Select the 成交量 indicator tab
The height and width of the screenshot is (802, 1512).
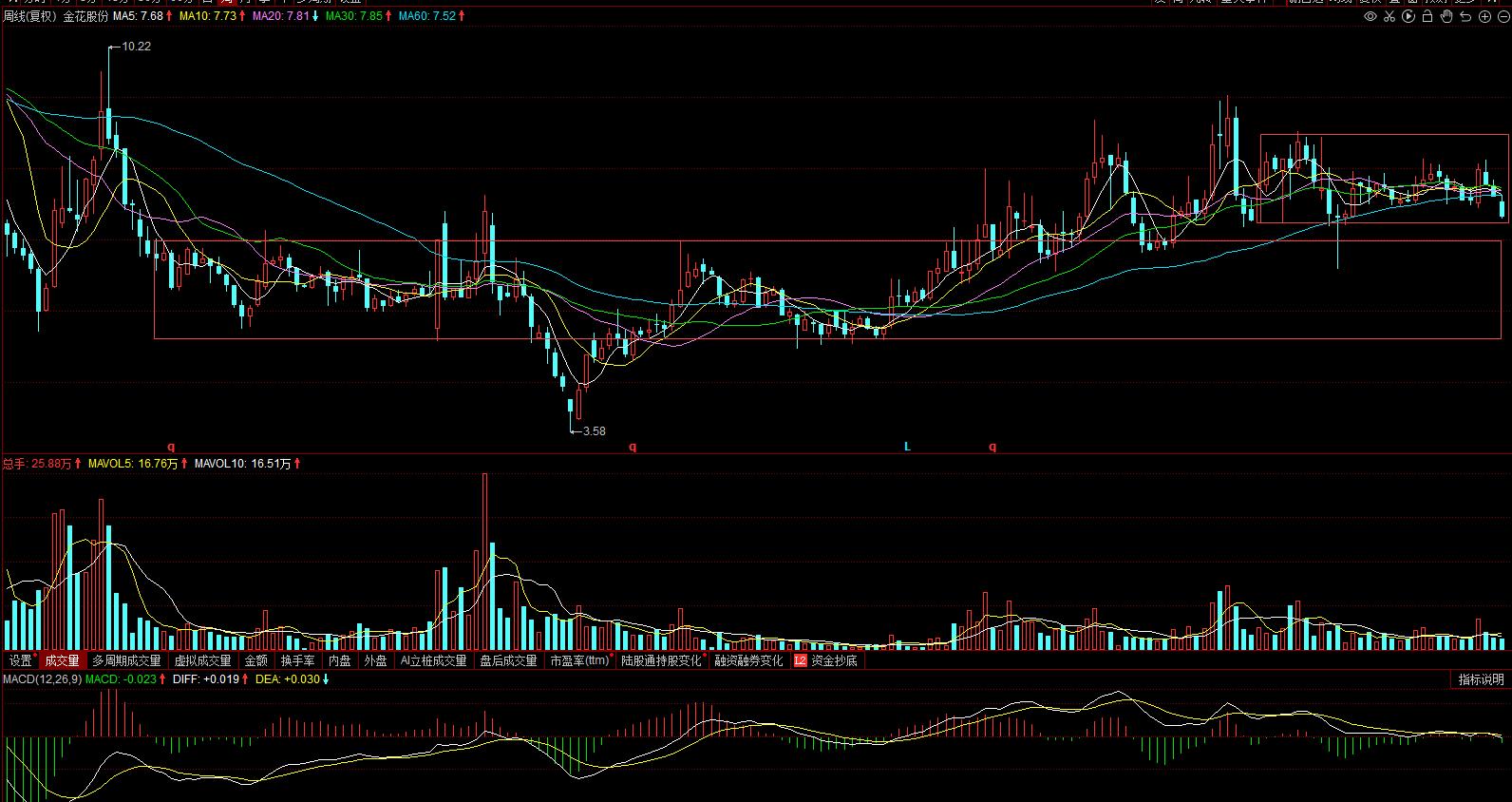tap(63, 660)
